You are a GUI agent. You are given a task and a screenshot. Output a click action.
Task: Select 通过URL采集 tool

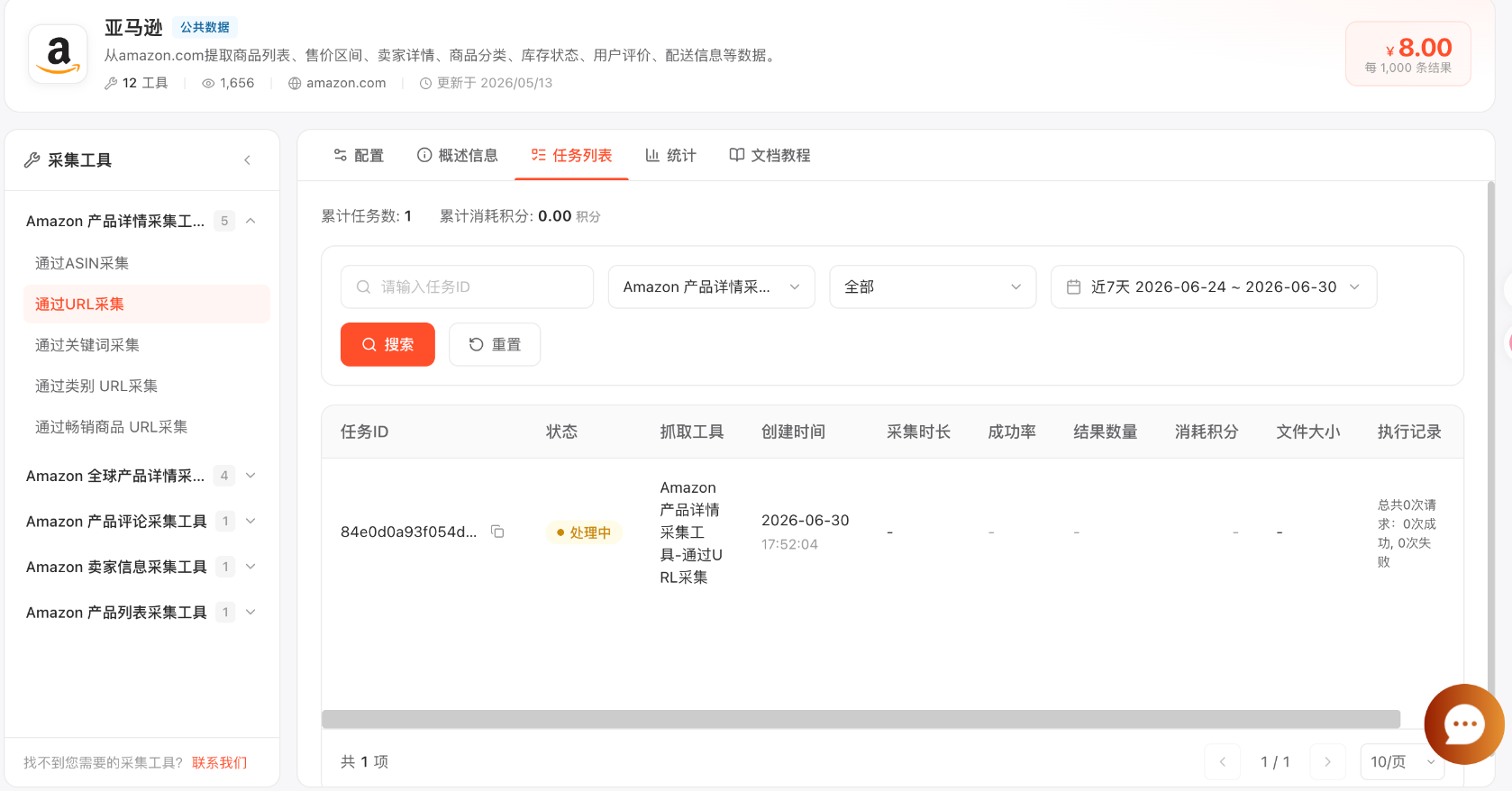[x=146, y=305]
